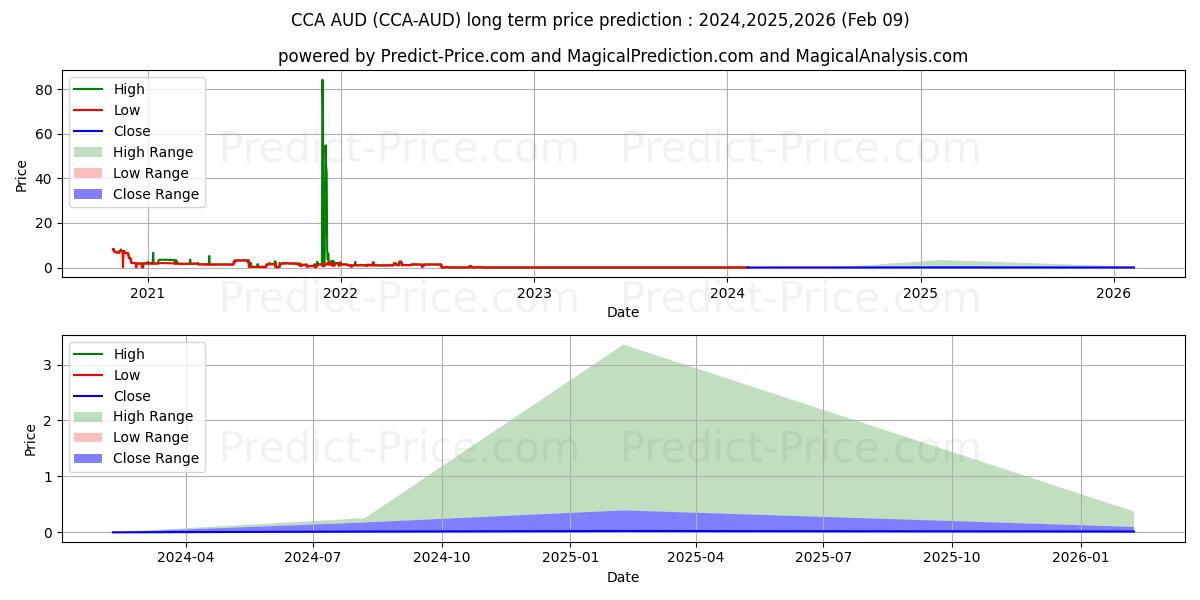
Task: Click the 80 y-axis tick label on top chart
Action: [x=43, y=90]
